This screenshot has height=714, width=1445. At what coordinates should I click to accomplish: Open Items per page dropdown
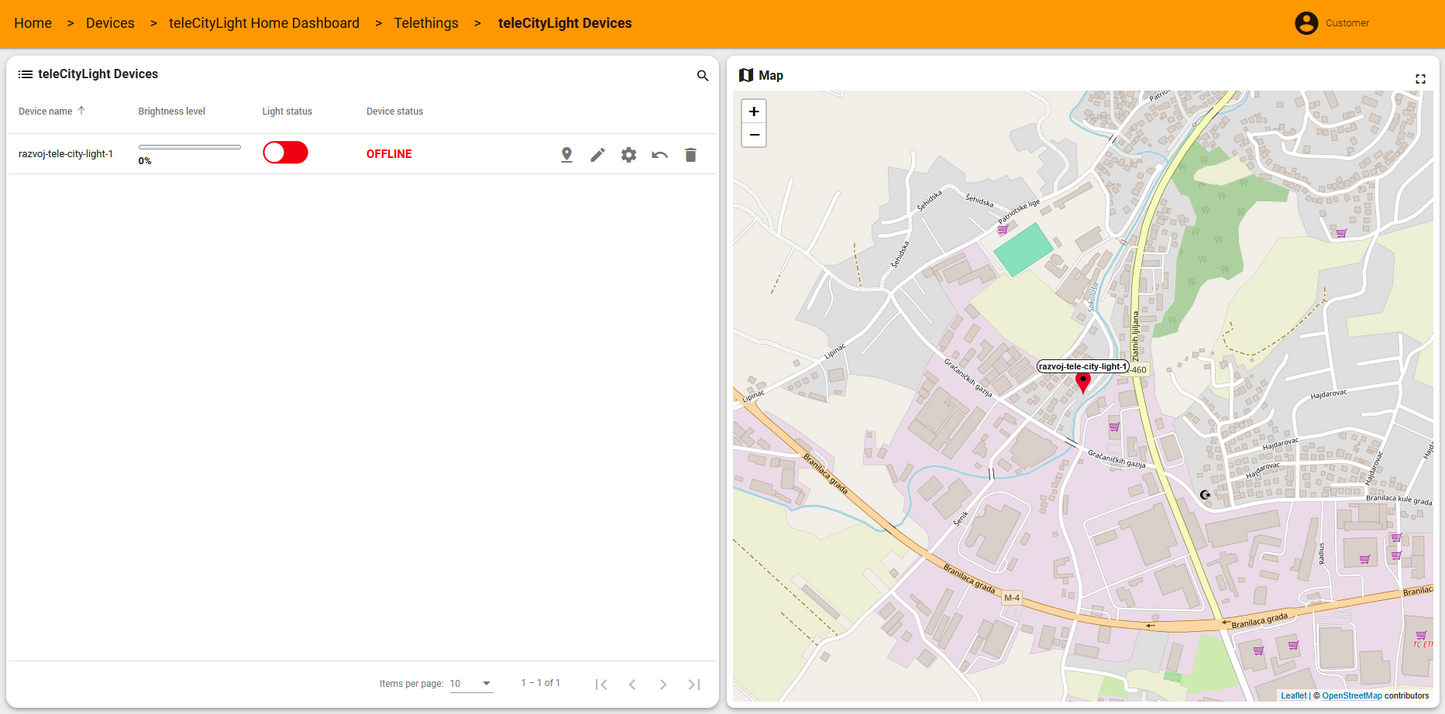click(x=471, y=684)
